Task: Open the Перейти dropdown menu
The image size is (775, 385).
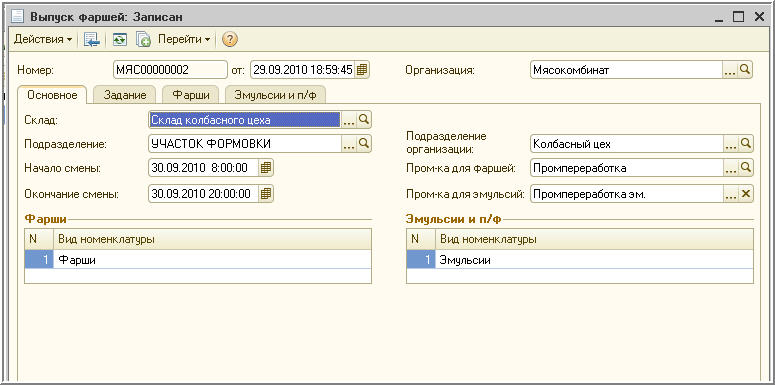Action: tap(184, 40)
